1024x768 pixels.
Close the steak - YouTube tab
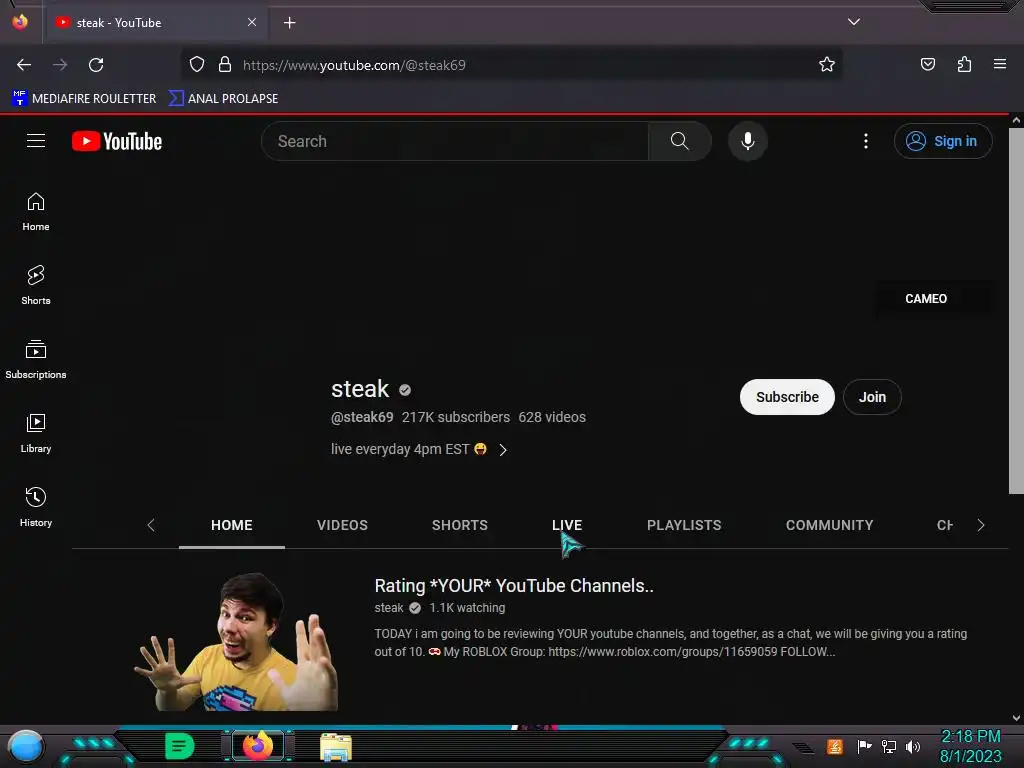click(x=251, y=22)
